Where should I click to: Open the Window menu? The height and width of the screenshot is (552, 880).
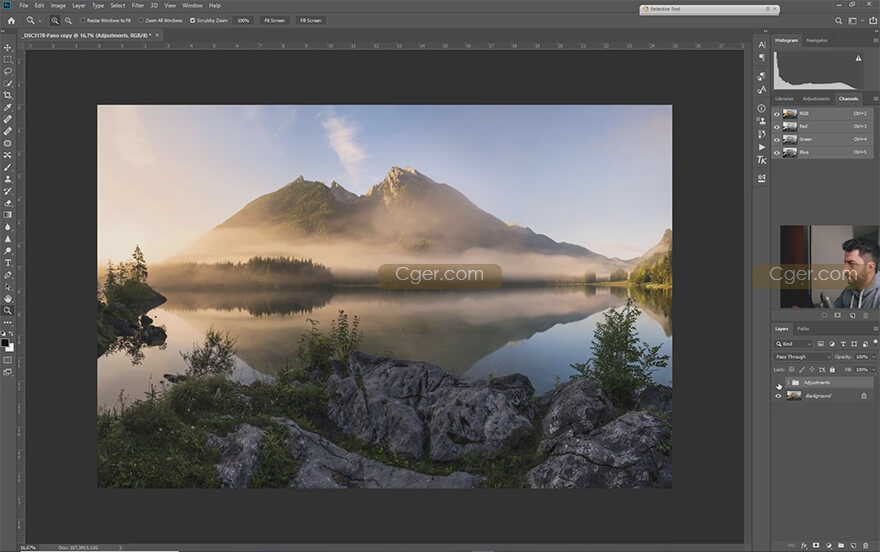pos(192,6)
